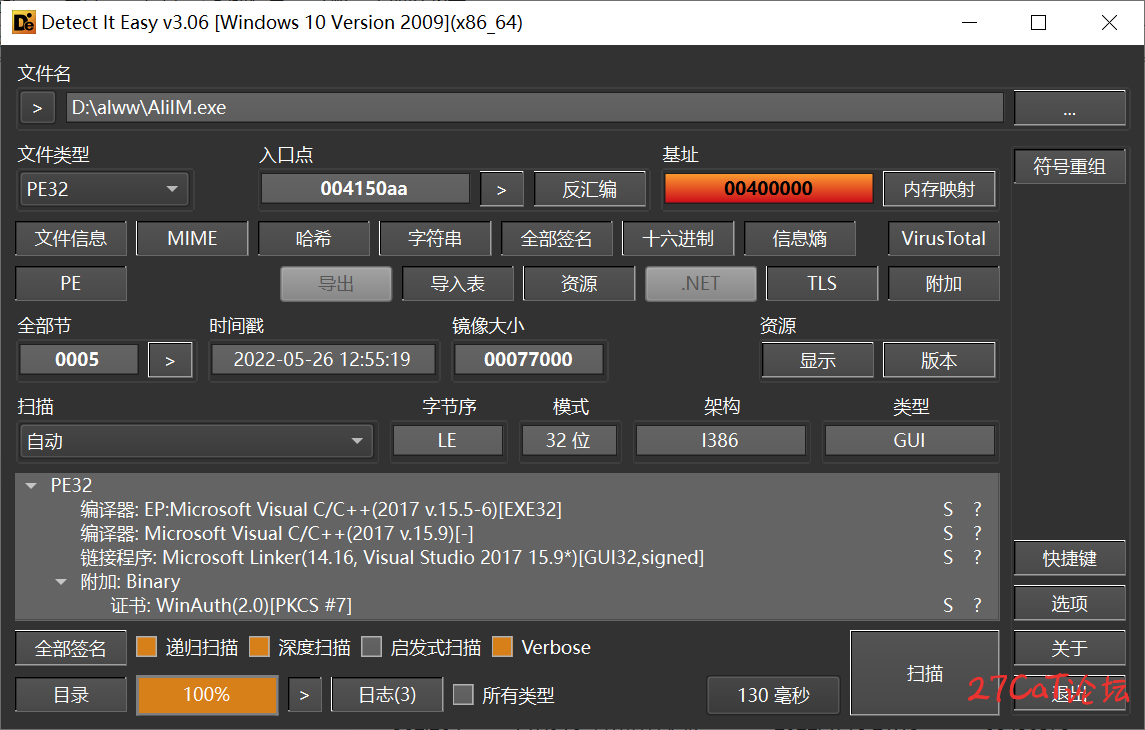Viewport: 1145px width, 730px height.
Task: Click the Detect It Easy title bar icon
Action: (24, 23)
